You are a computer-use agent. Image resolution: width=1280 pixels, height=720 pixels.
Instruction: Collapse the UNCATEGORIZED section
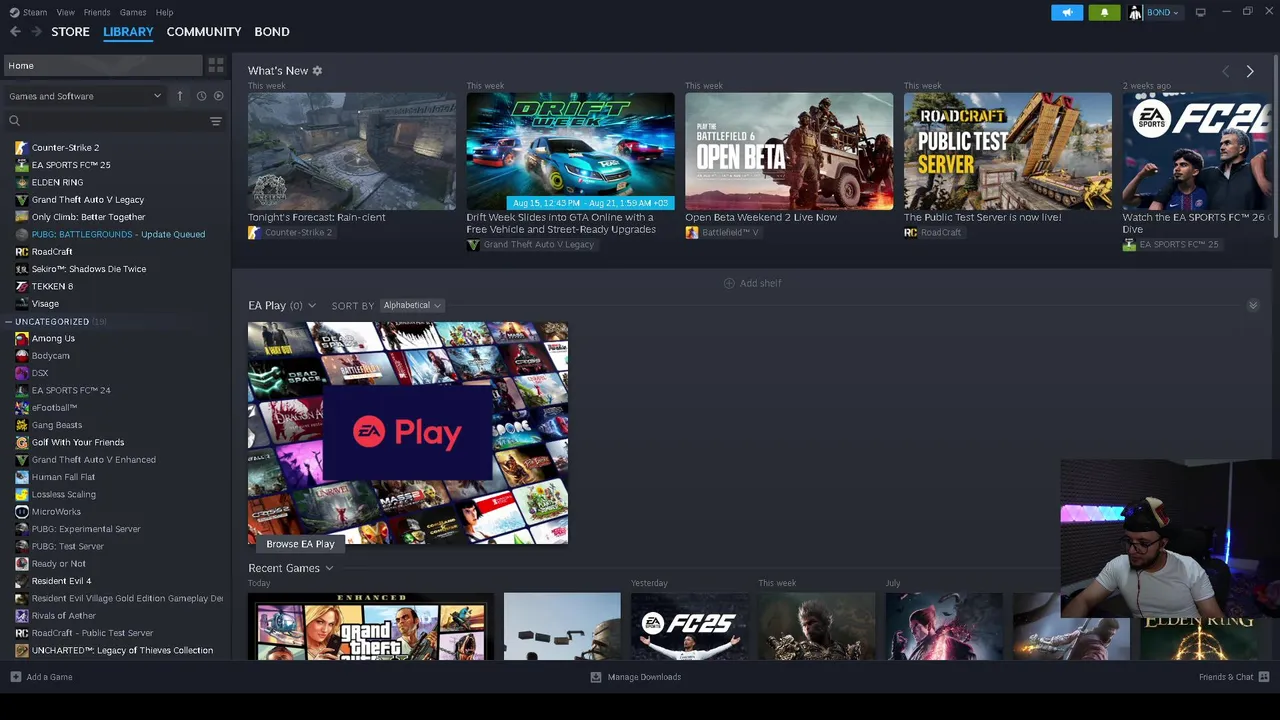8,322
